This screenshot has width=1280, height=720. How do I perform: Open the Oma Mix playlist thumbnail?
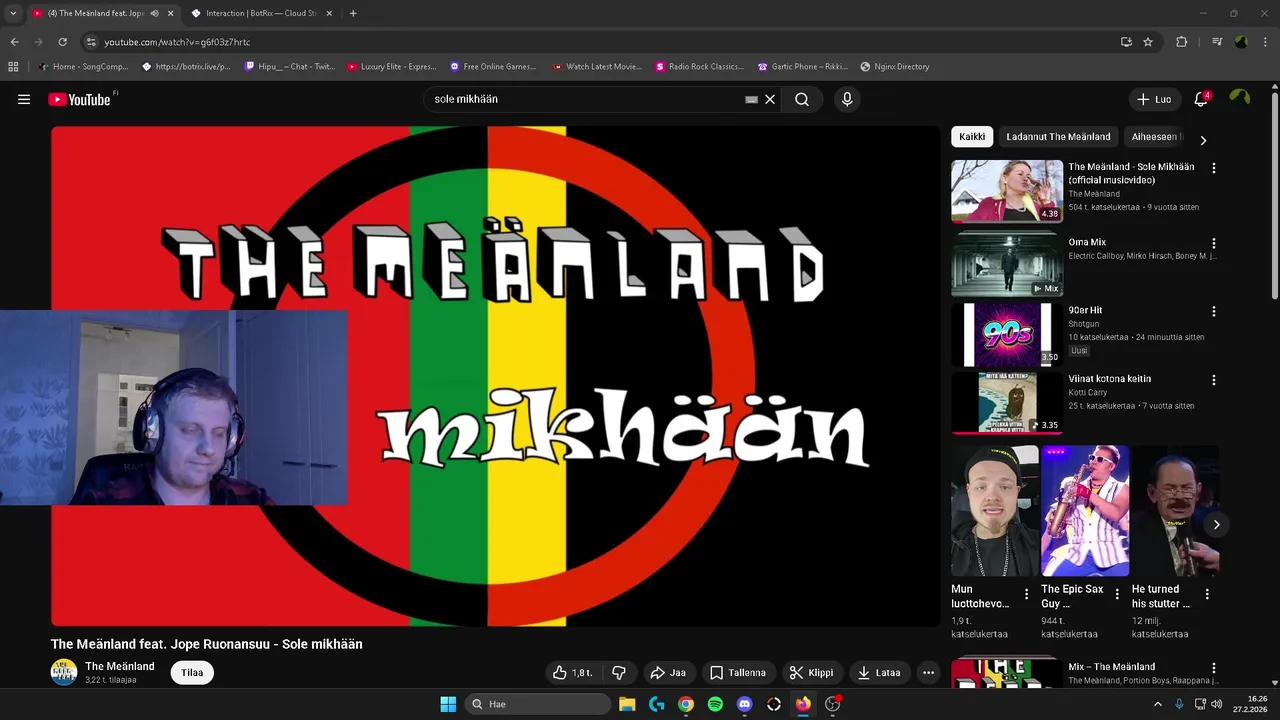click(1007, 264)
